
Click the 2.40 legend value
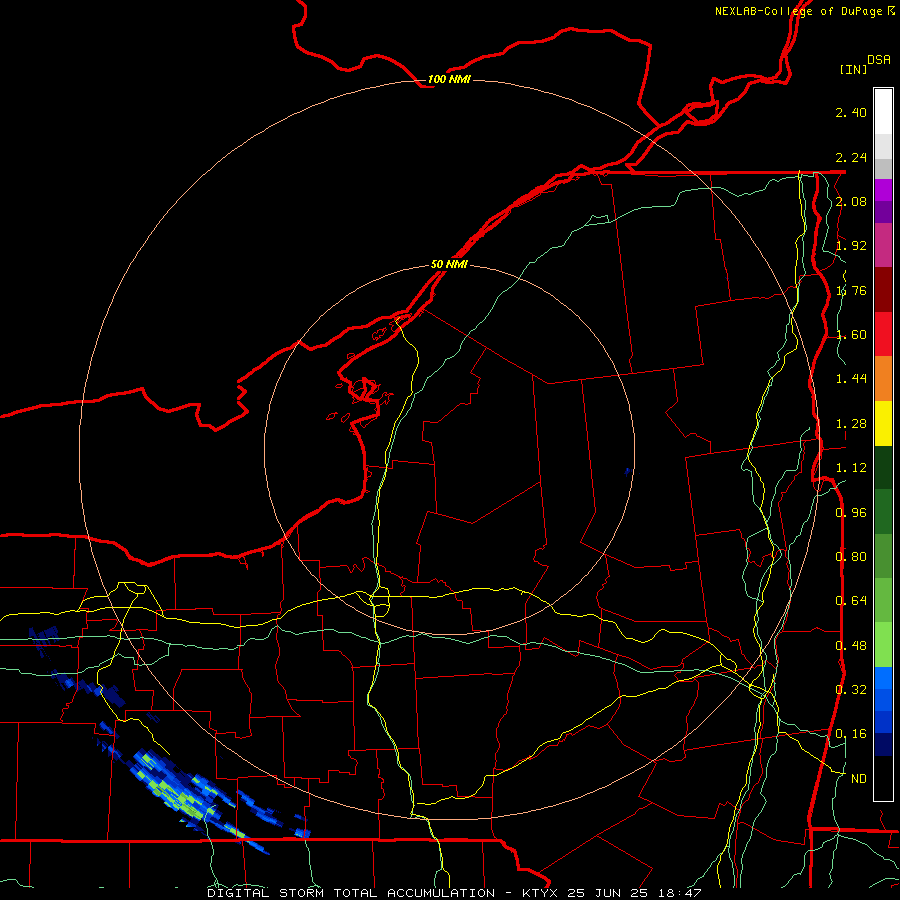851,112
